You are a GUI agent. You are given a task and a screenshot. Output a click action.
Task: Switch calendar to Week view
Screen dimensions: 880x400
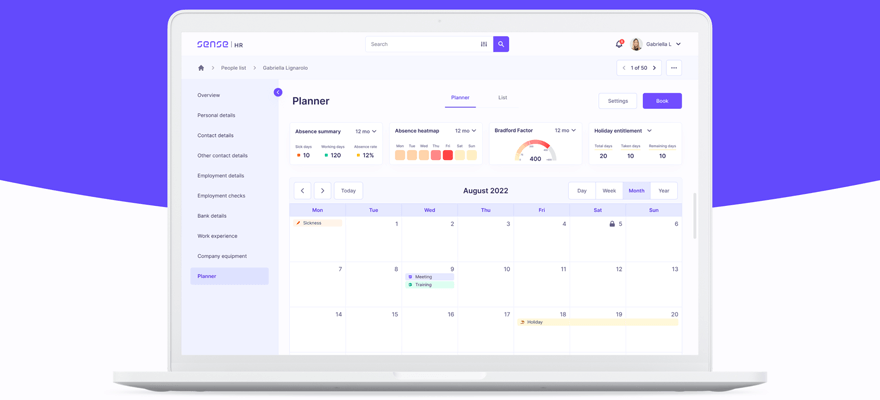pyautogui.click(x=609, y=190)
